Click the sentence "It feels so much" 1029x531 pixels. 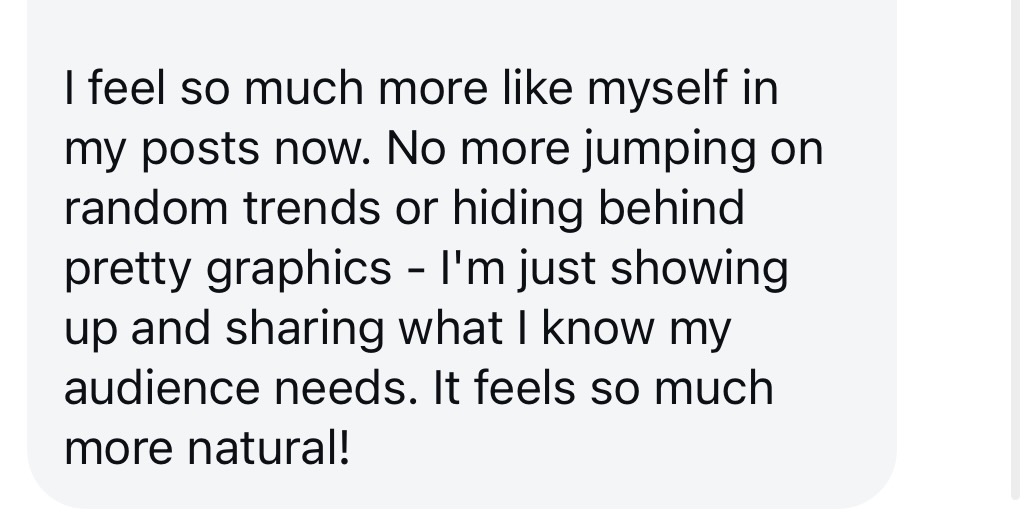[x=603, y=388]
